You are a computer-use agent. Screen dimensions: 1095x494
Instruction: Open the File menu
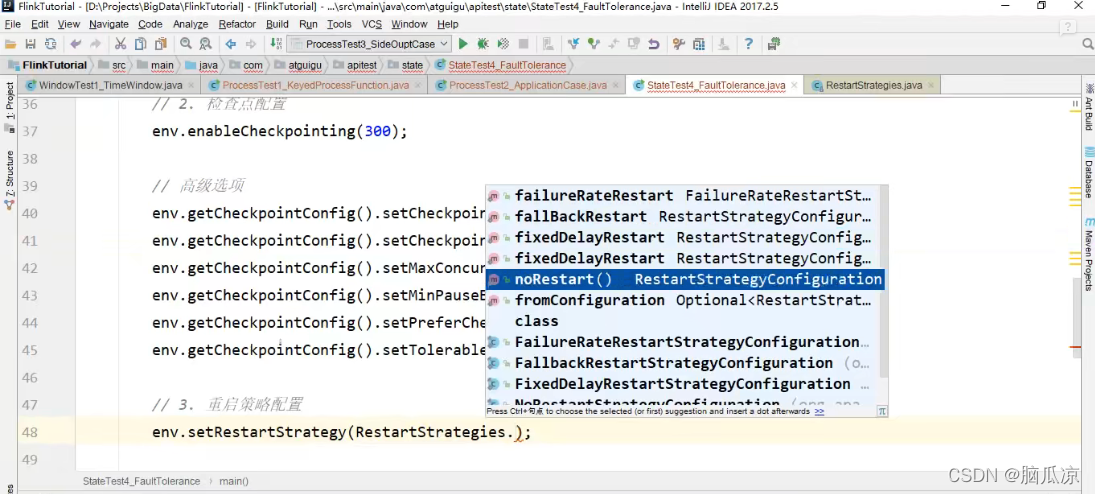[x=13, y=24]
